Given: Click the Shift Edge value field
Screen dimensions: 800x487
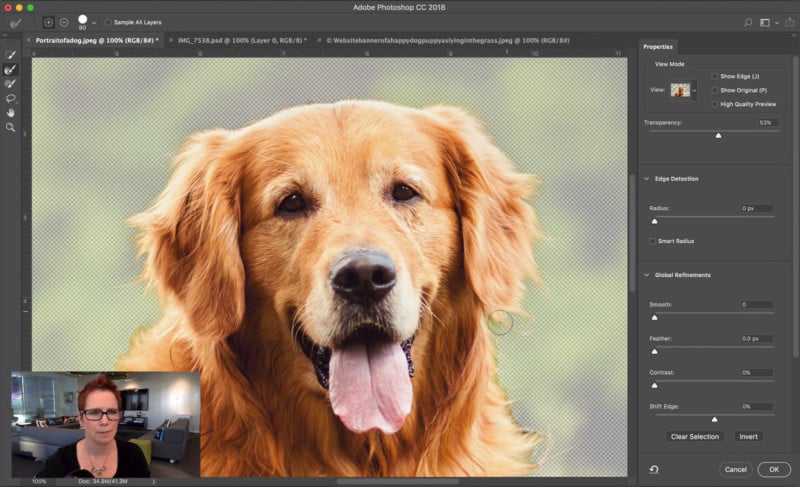Looking at the screenshot, I should [x=756, y=406].
